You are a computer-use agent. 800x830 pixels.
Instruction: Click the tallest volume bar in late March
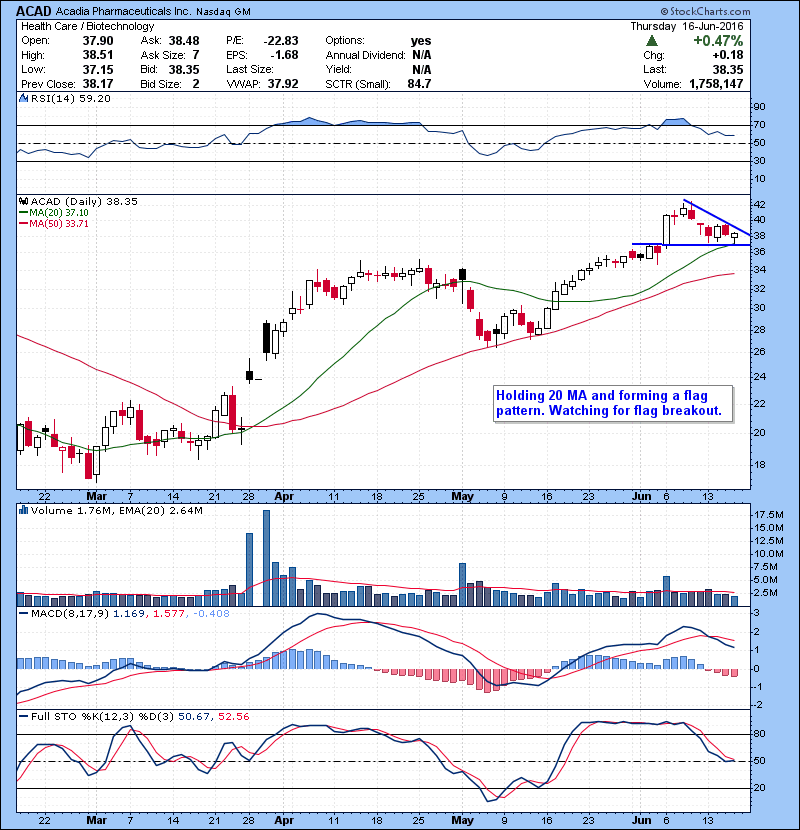pos(266,558)
